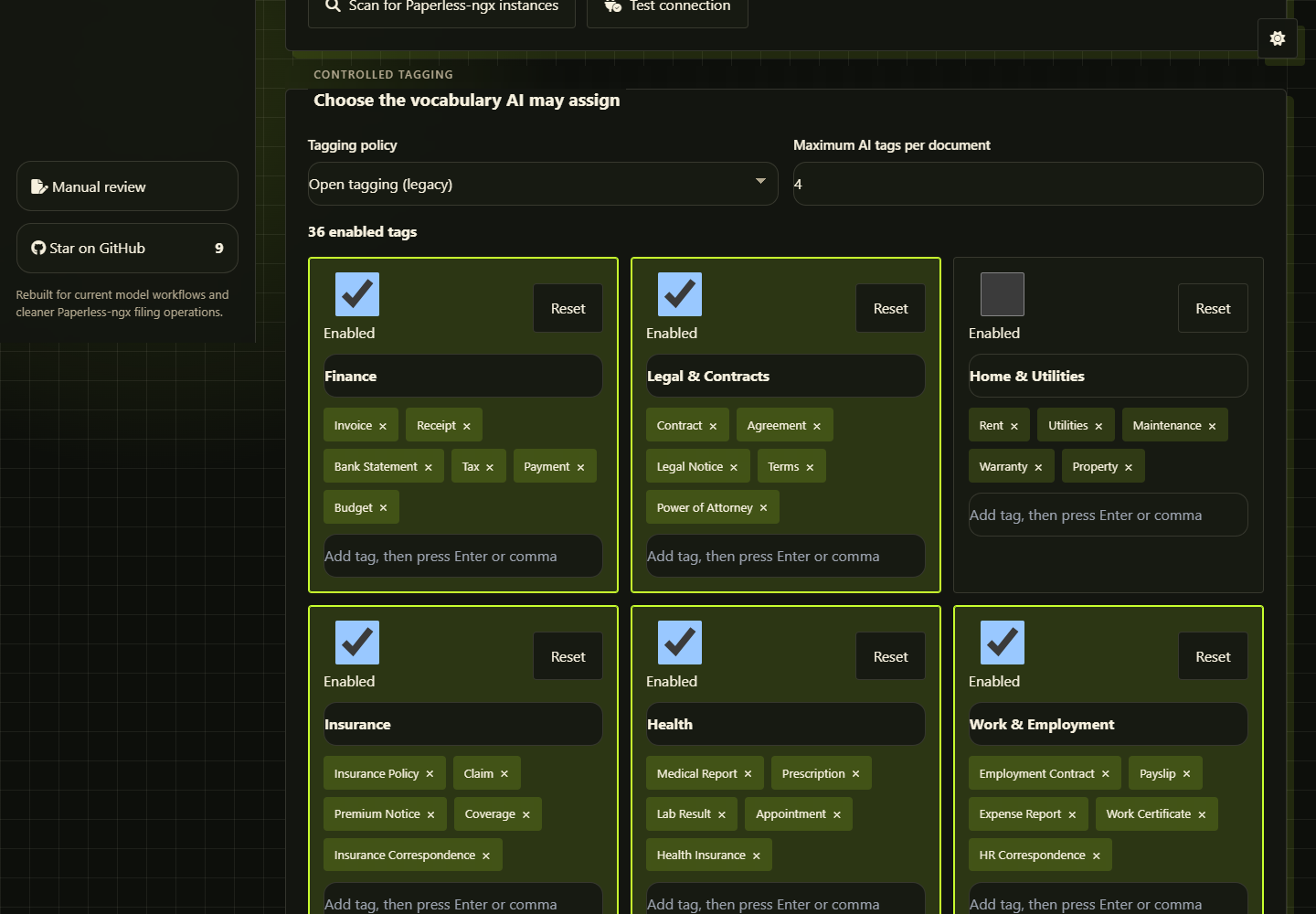Remove the Rent tag
1316x914 pixels.
[1014, 427]
